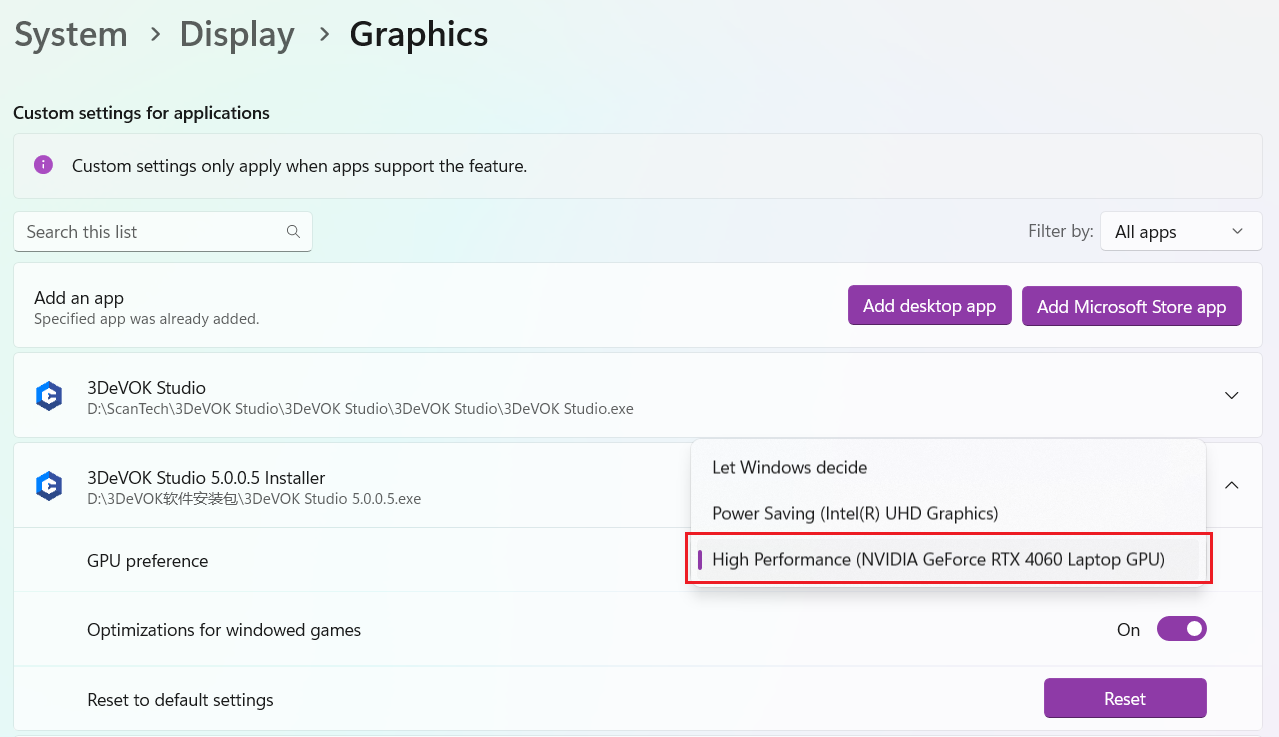Click the Add Microsoft Store app button
Screen dimensions: 1279x737
(x=1131, y=306)
